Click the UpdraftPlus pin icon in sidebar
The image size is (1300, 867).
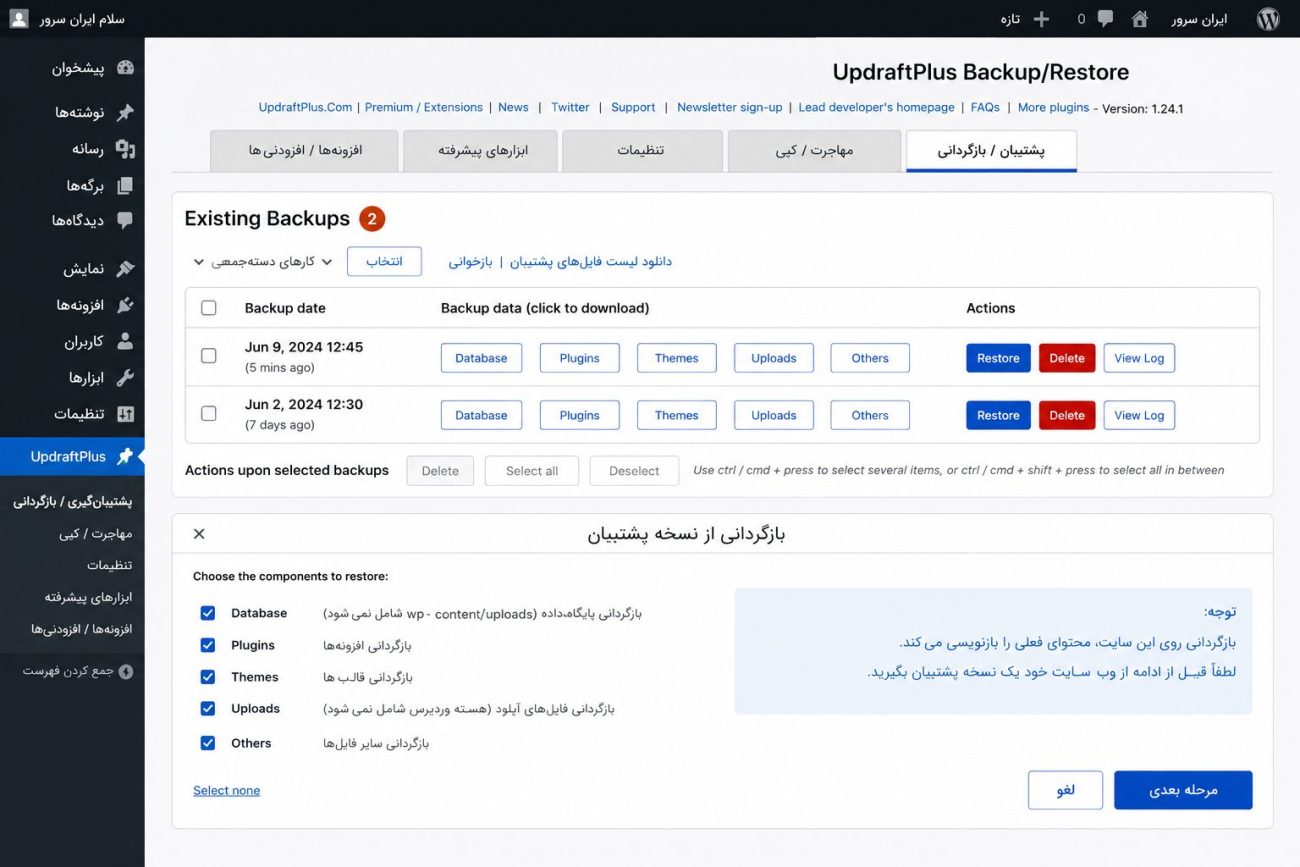pos(125,457)
